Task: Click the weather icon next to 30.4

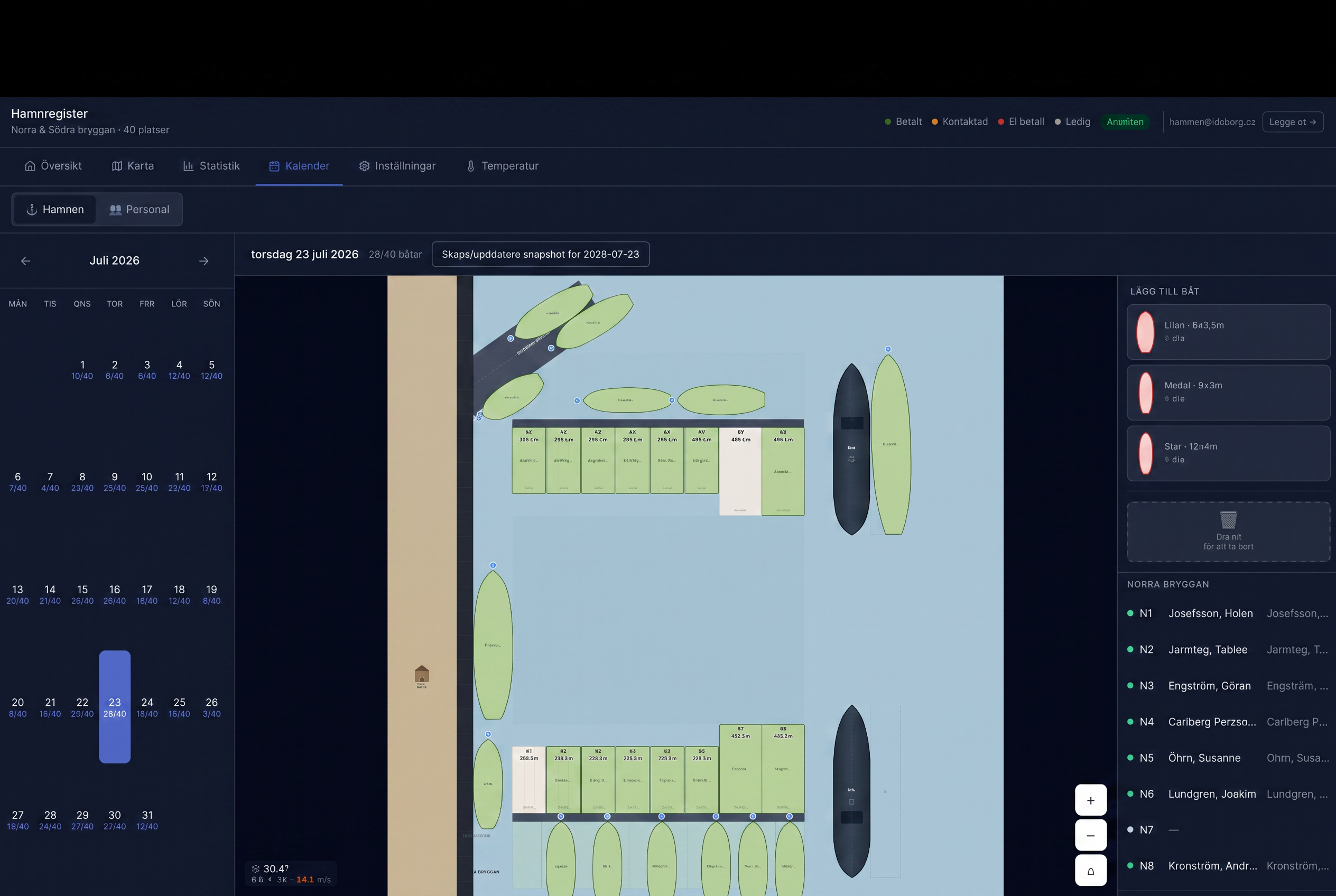Action: tap(256, 869)
